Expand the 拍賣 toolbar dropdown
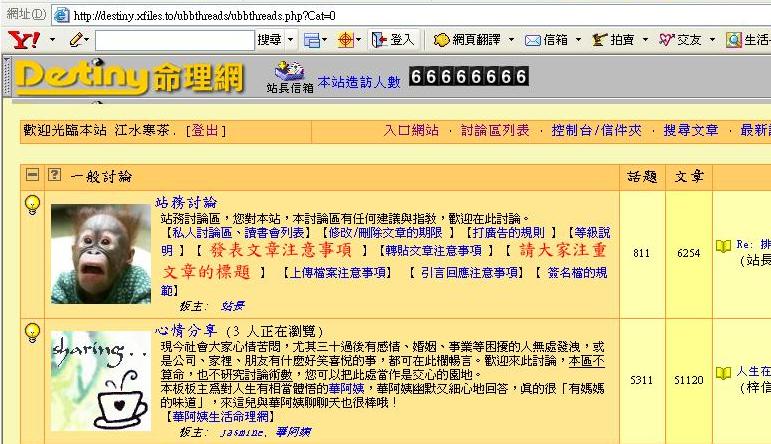The width and height of the screenshot is (771, 444). 645,40
